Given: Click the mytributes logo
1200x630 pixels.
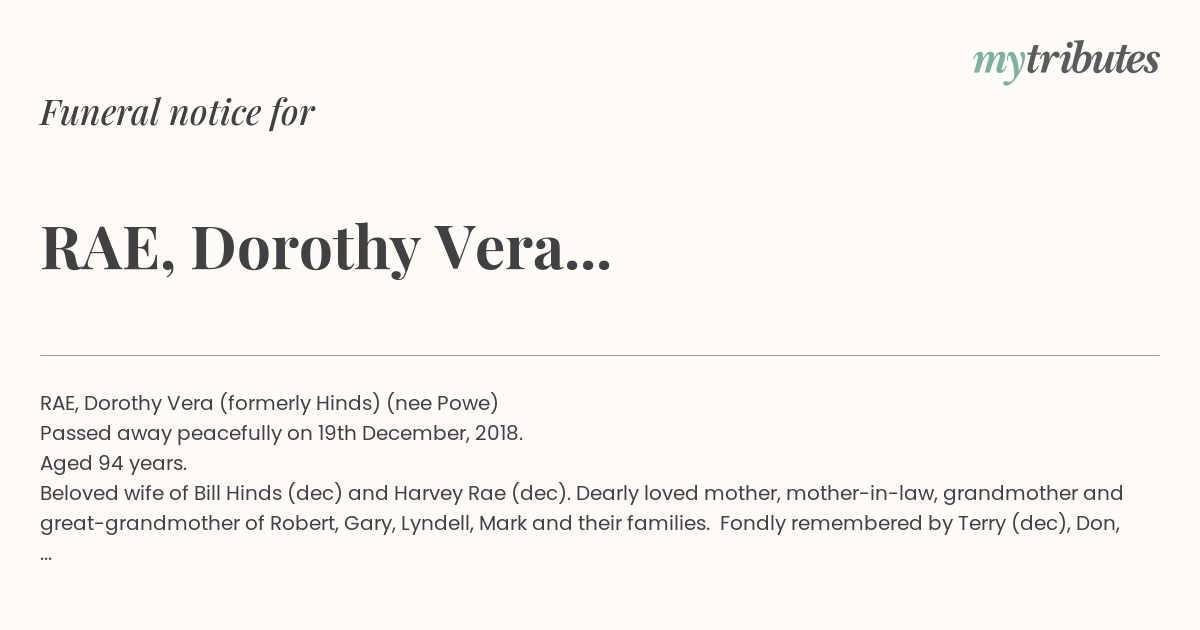Looking at the screenshot, I should (1066, 61).
